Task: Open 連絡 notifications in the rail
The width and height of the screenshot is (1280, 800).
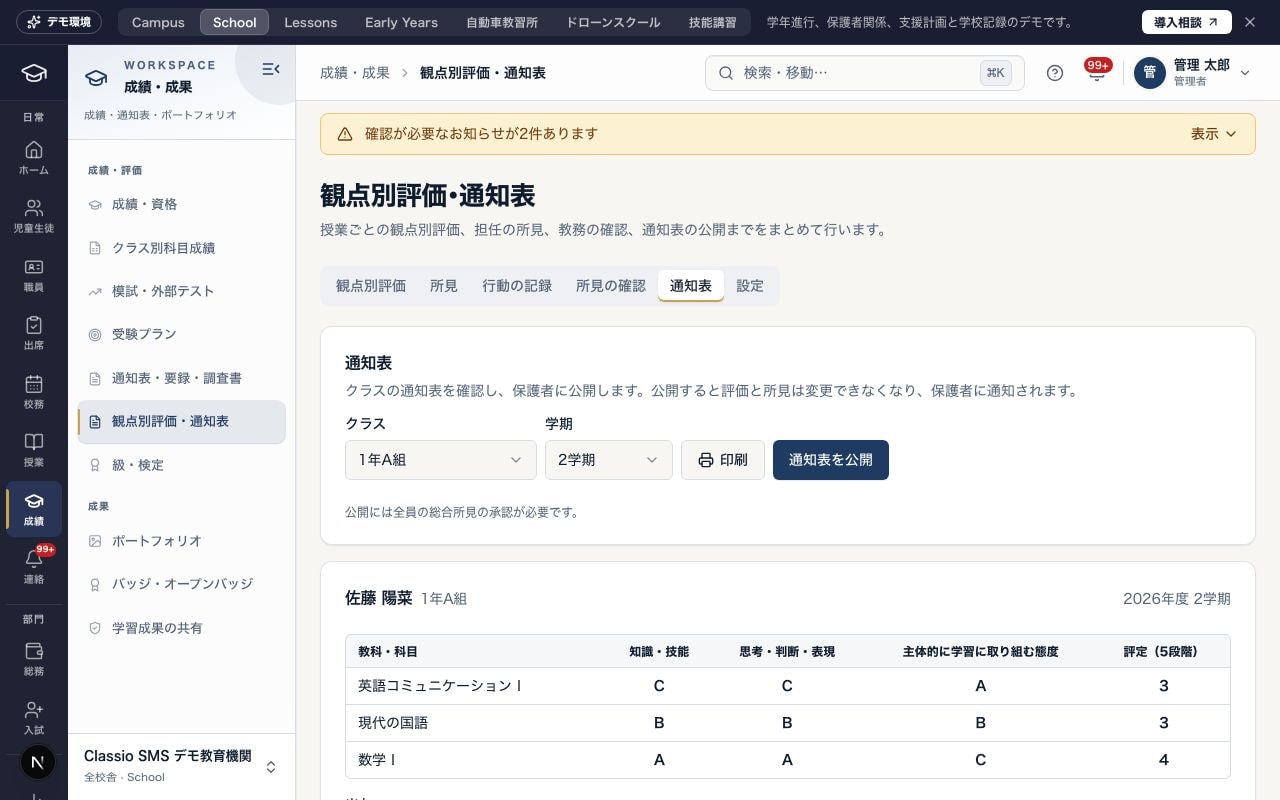Action: (34, 567)
